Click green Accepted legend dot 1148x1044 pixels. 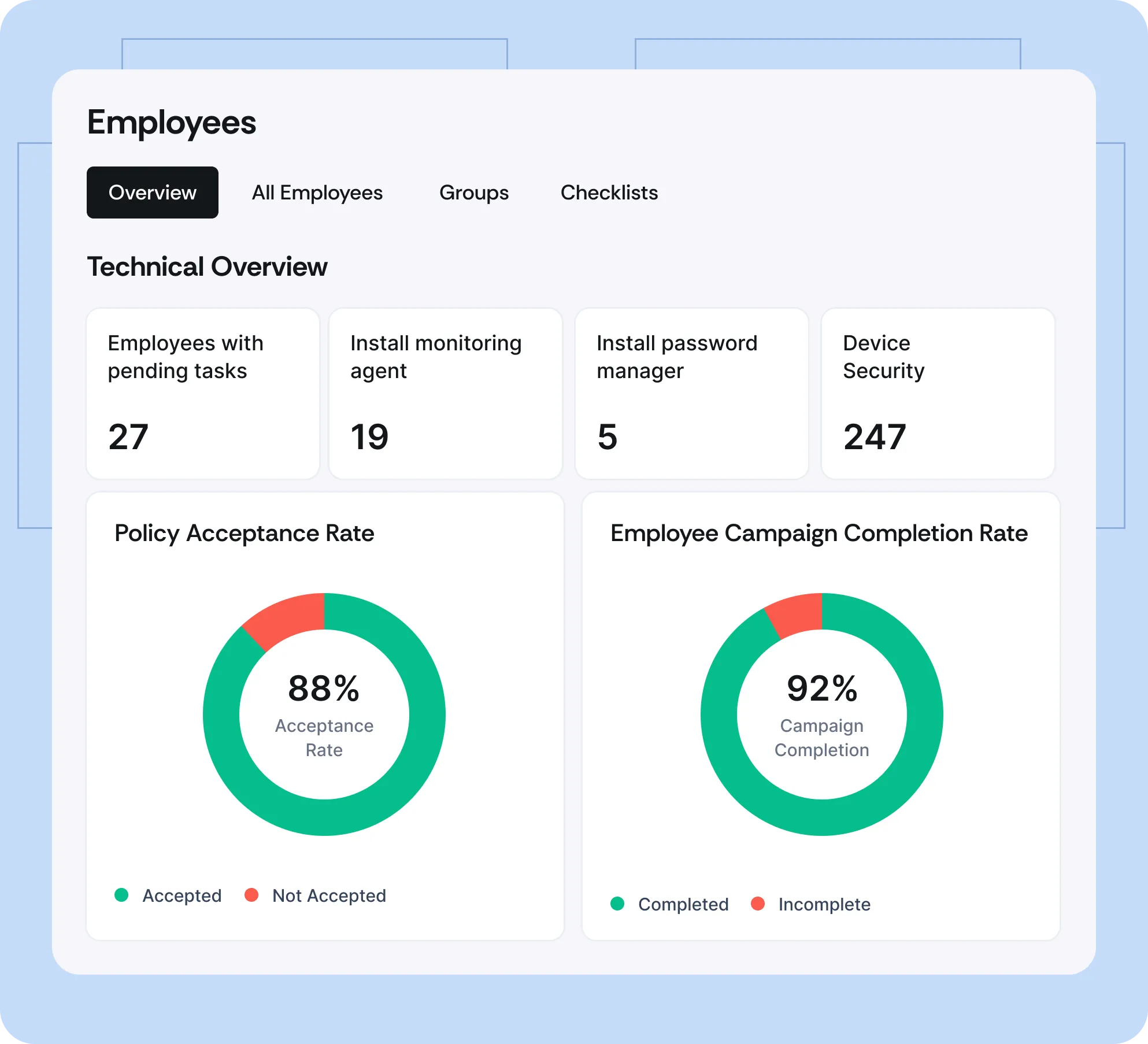click(121, 895)
